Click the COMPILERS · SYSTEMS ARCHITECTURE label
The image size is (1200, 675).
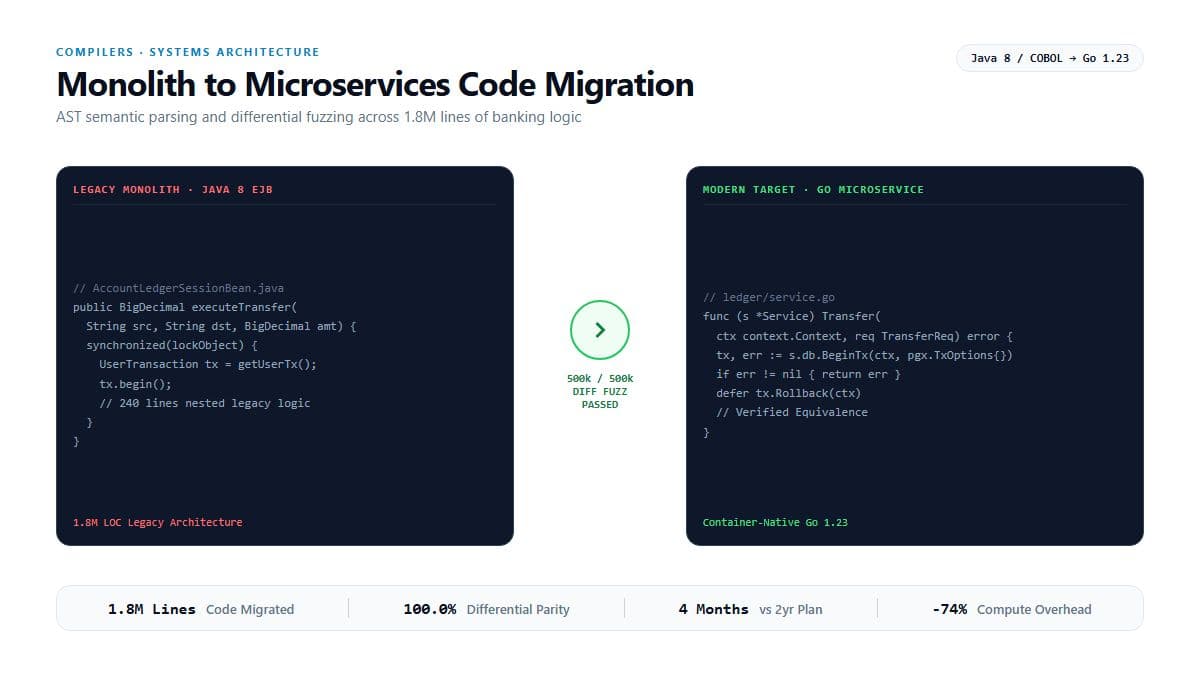188,52
